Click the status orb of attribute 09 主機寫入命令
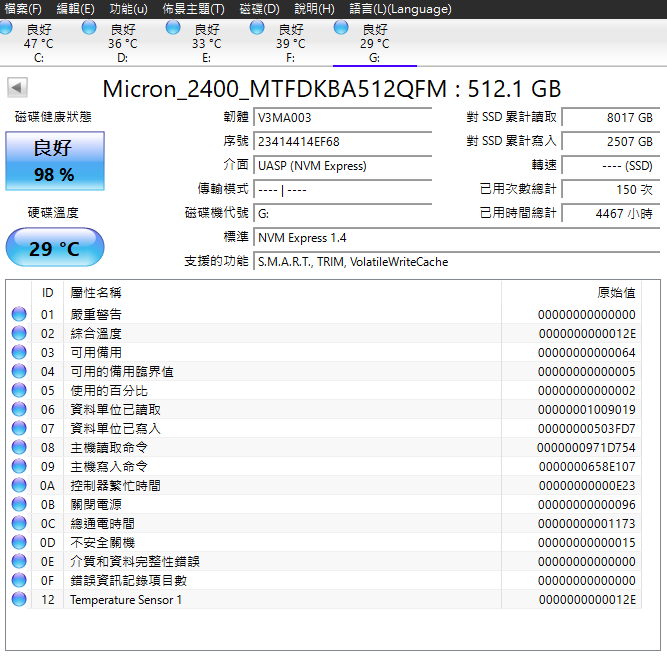 pos(19,466)
